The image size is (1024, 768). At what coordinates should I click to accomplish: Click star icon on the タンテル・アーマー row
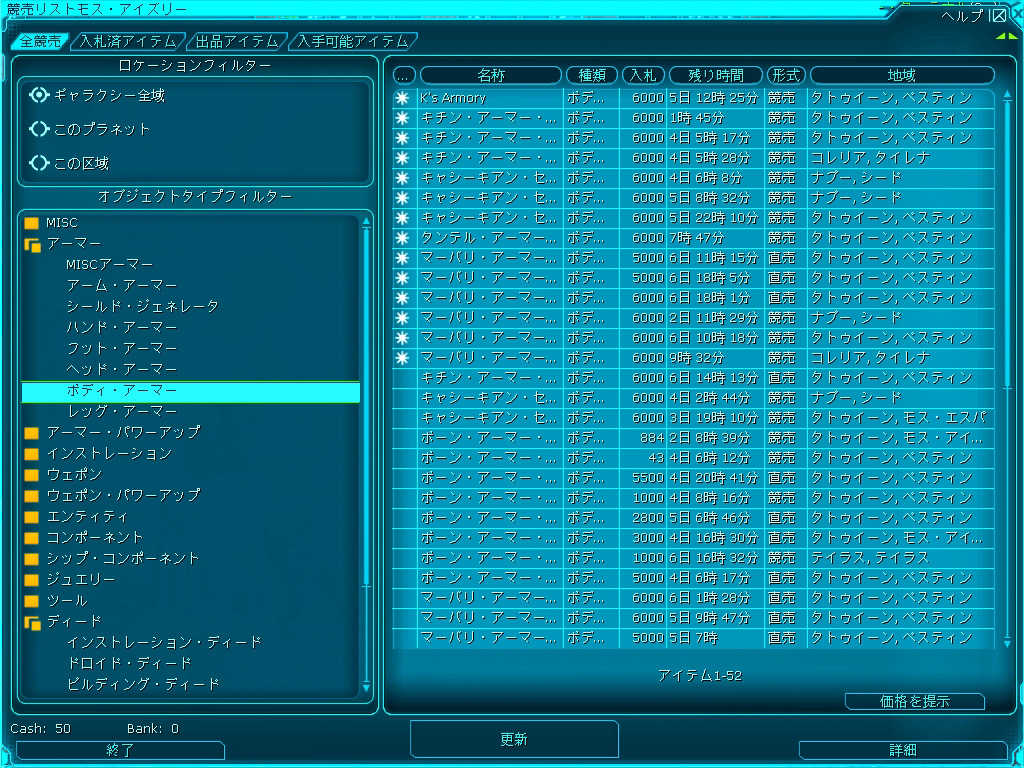click(x=402, y=238)
